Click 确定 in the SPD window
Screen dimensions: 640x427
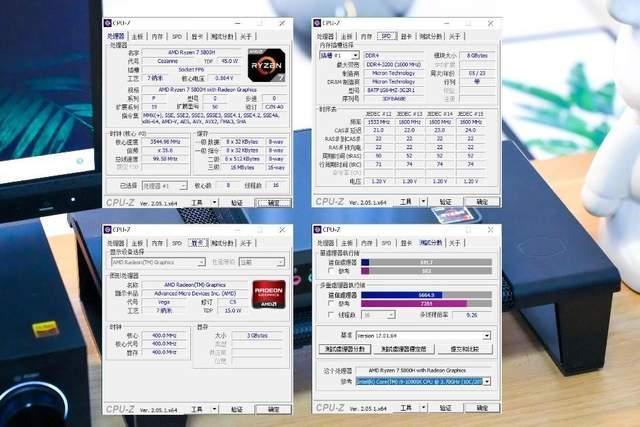482,201
